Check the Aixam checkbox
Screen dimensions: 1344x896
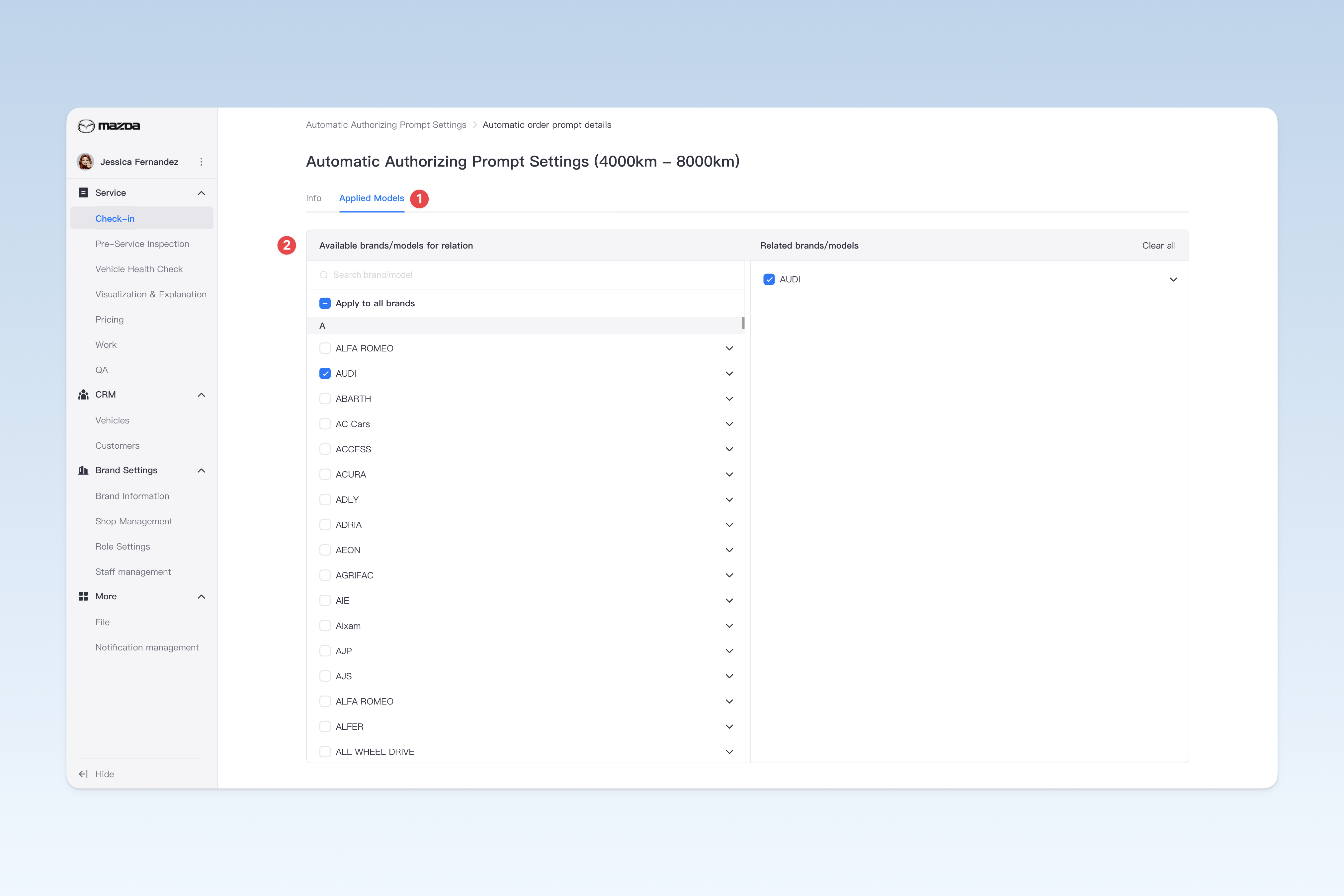point(325,626)
